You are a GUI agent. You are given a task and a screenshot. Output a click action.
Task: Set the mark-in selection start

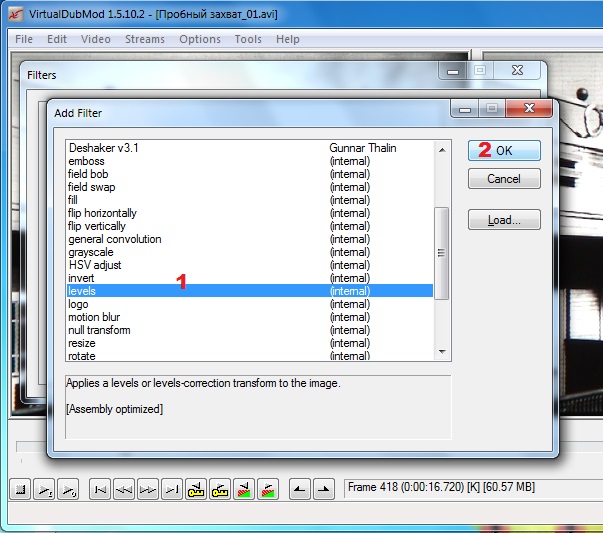click(x=300, y=489)
